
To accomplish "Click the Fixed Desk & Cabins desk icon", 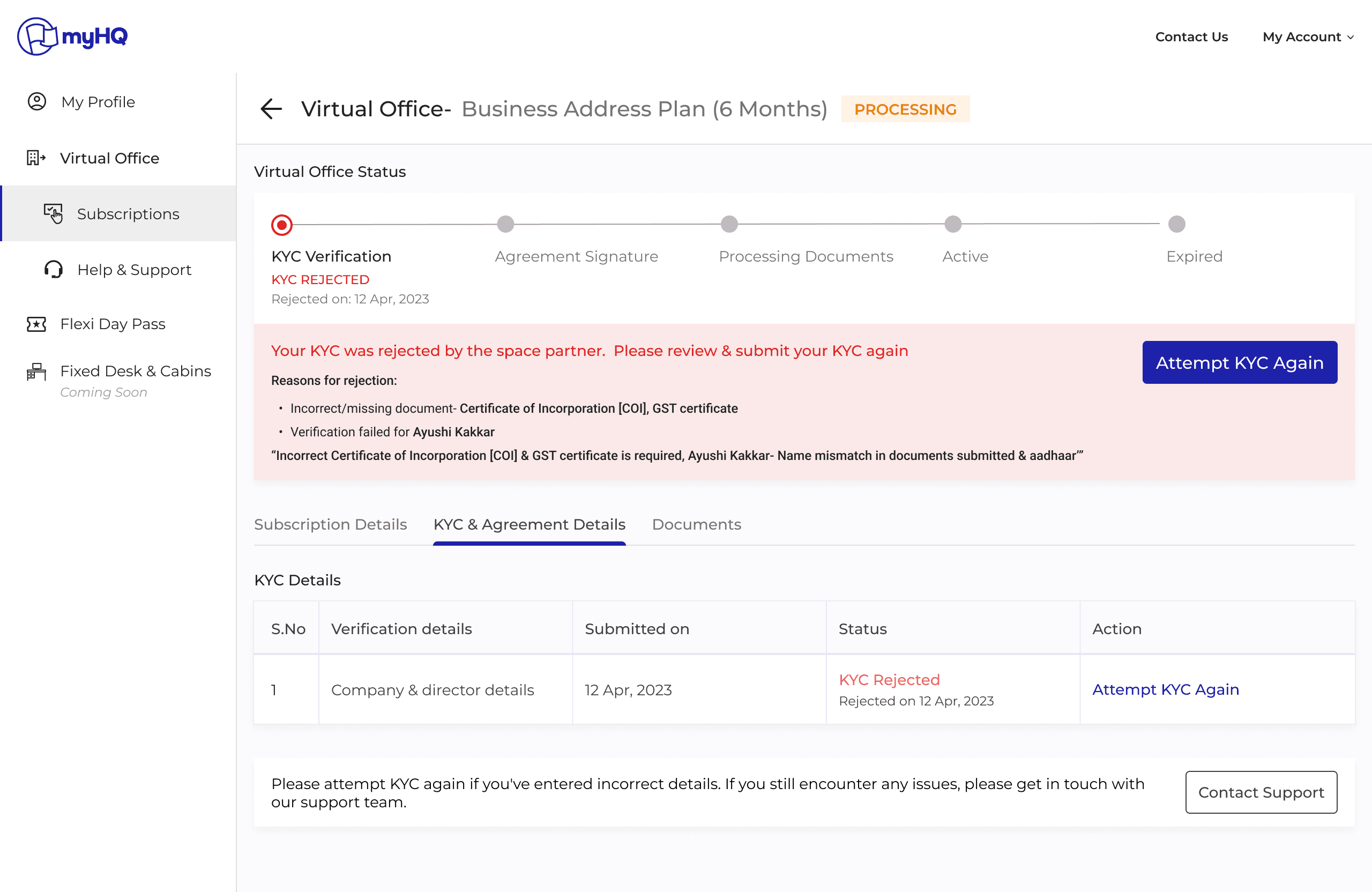I will coord(36,372).
